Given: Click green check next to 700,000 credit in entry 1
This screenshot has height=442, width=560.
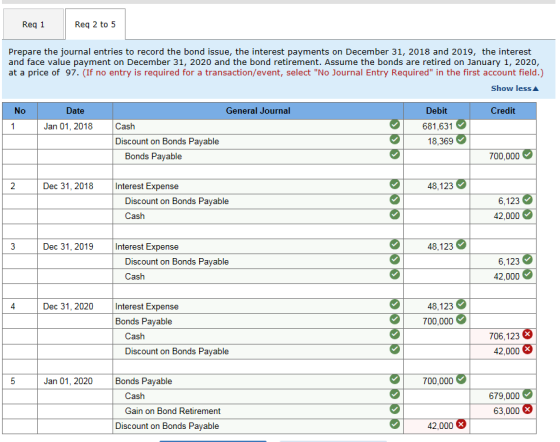Looking at the screenshot, I should click(x=528, y=154).
